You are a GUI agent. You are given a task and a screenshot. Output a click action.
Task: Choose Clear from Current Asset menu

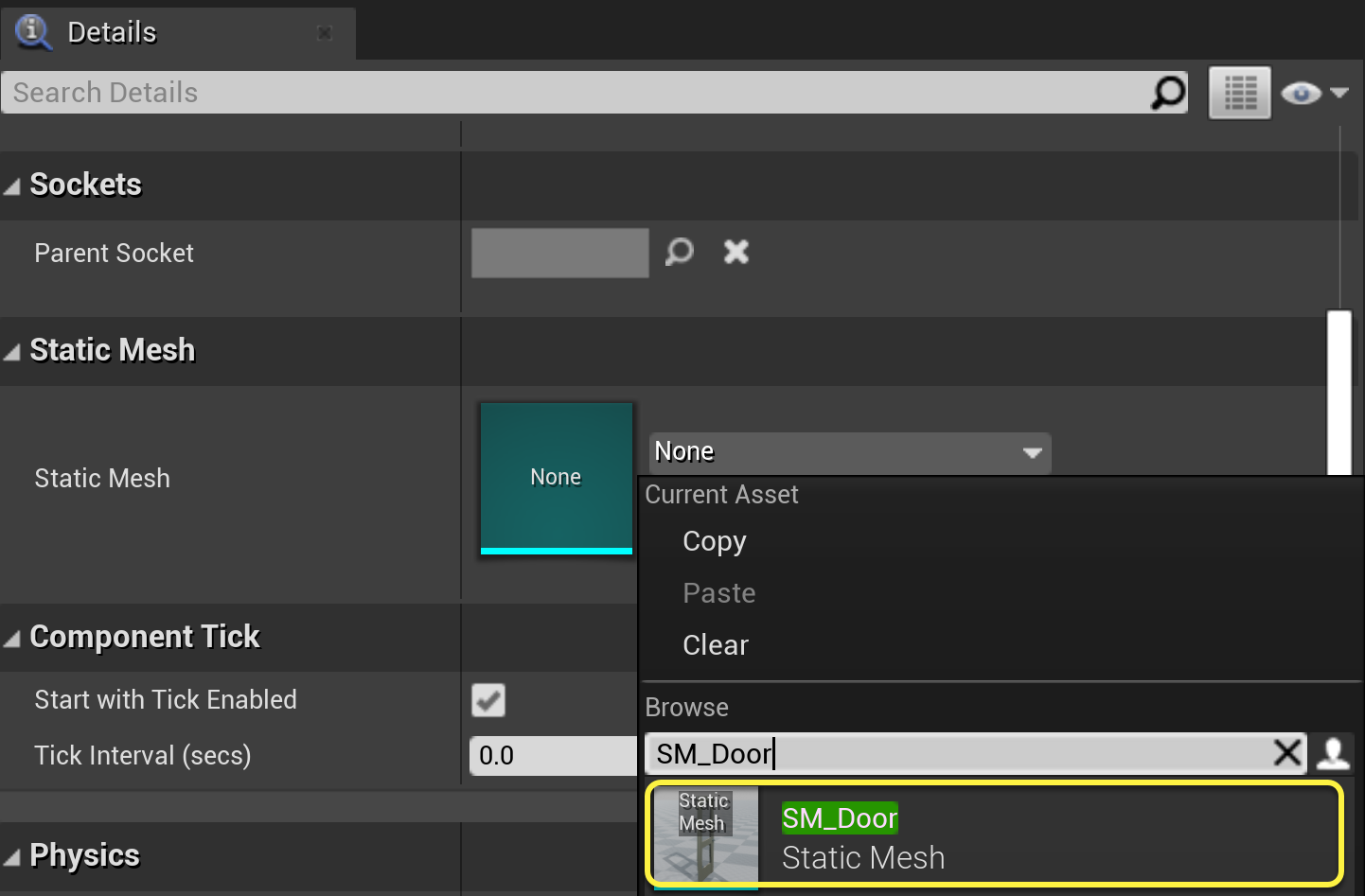coord(716,645)
